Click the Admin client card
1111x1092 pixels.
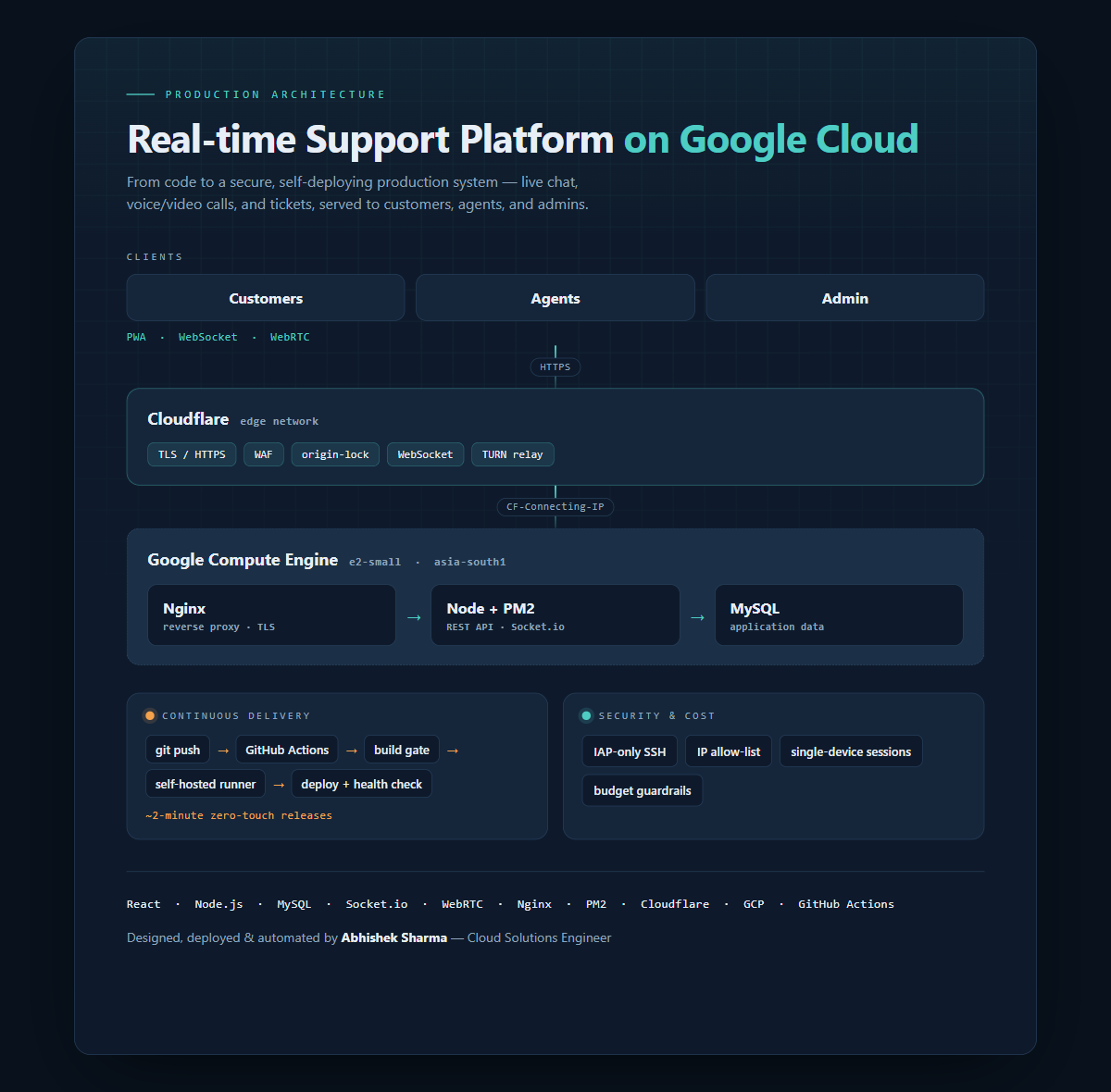pyautogui.click(x=845, y=298)
